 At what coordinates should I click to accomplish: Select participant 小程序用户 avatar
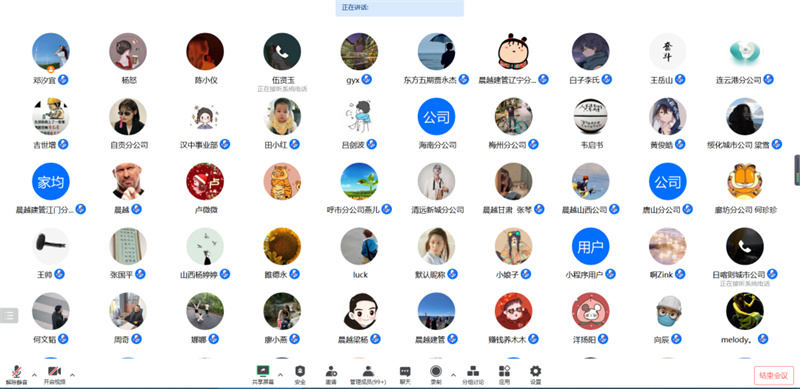(x=590, y=247)
